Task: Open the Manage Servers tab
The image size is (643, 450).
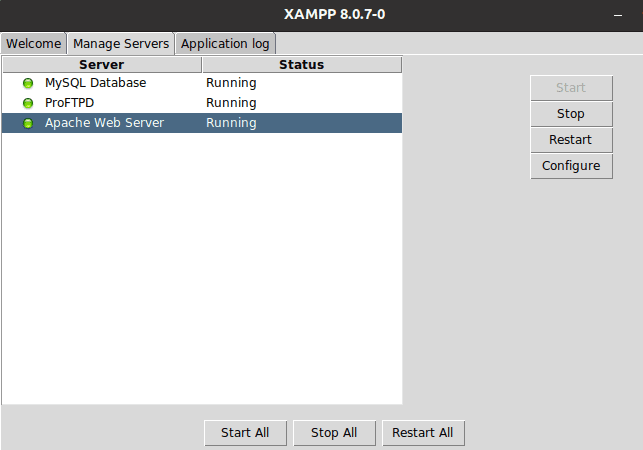Action: [121, 43]
